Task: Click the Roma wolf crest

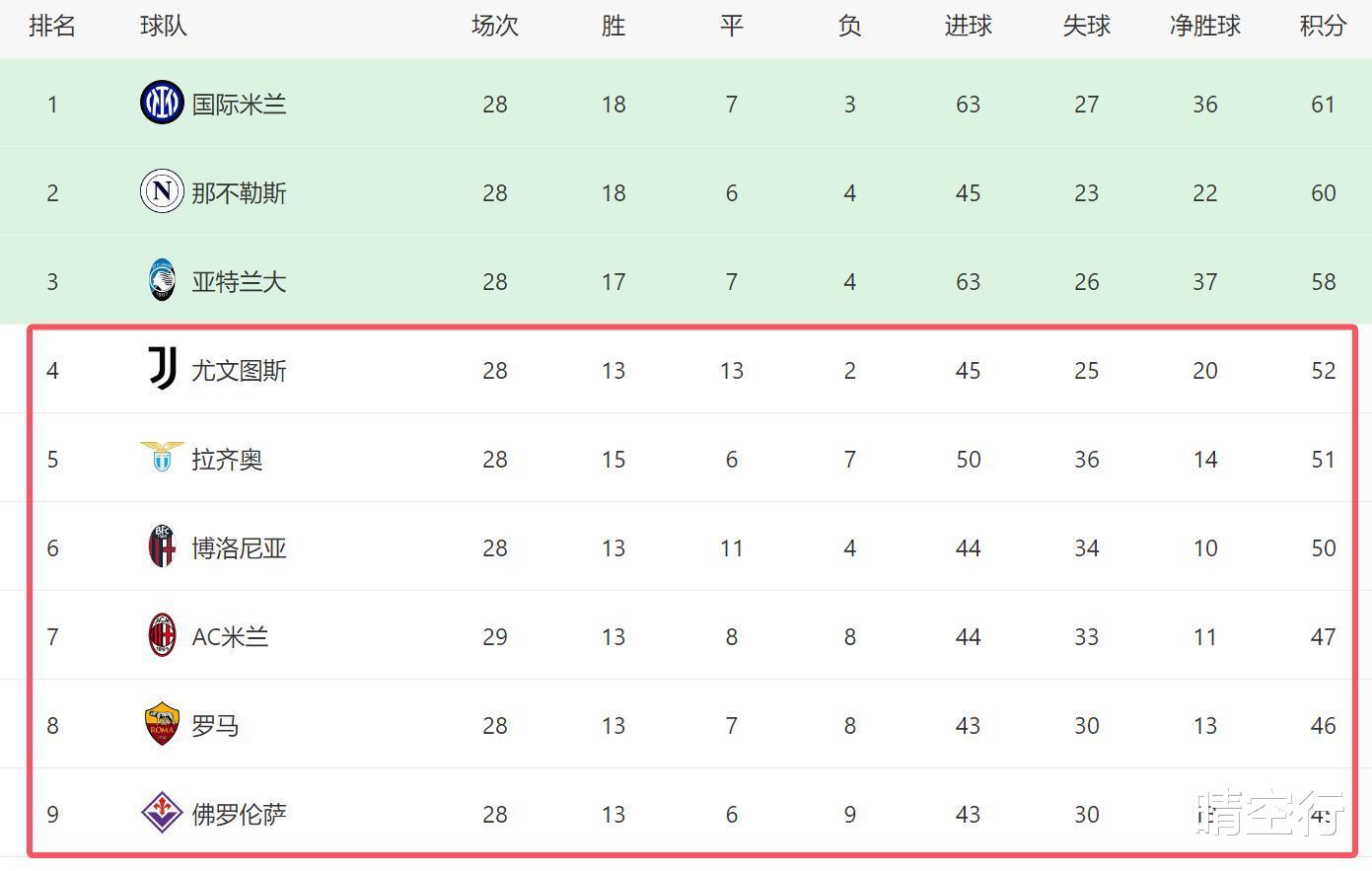Action: (162, 725)
